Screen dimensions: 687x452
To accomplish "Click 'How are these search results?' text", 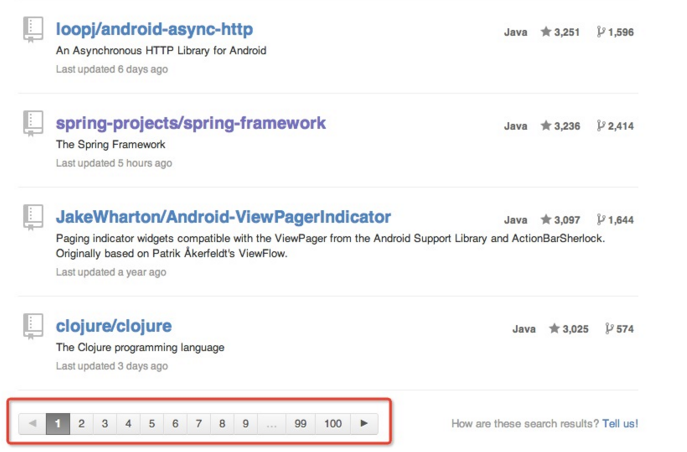I will pyautogui.click(x=525, y=424).
